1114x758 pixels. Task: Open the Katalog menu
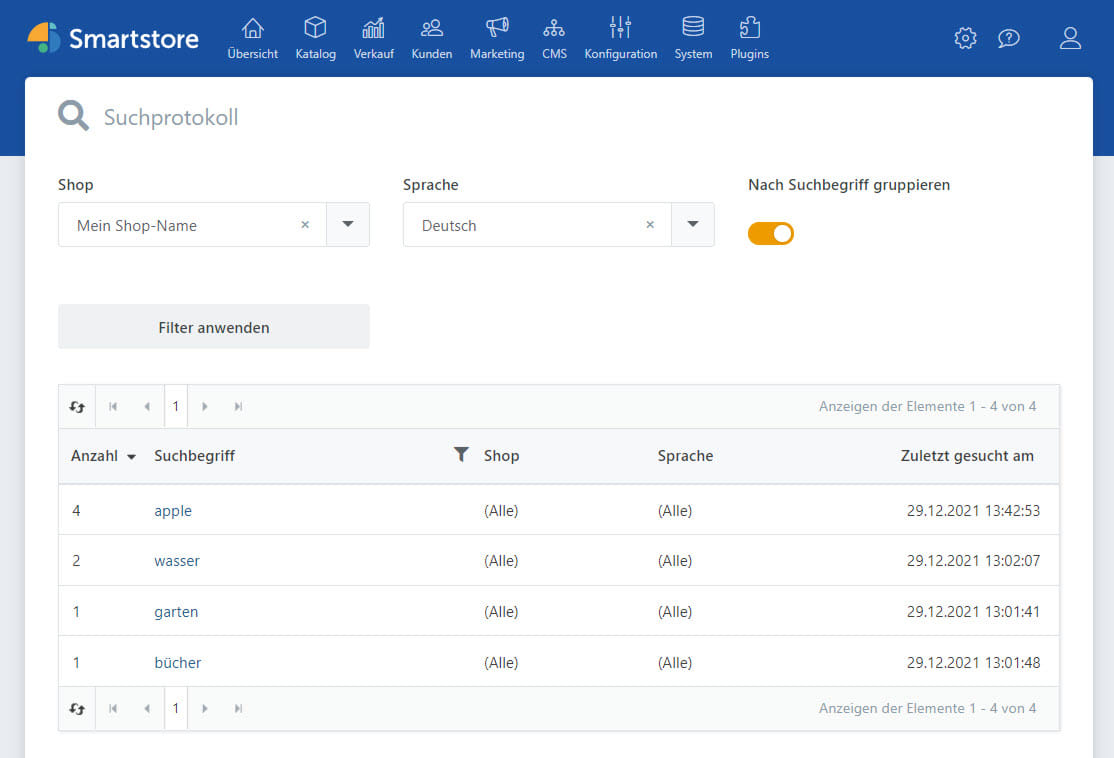coord(316,38)
